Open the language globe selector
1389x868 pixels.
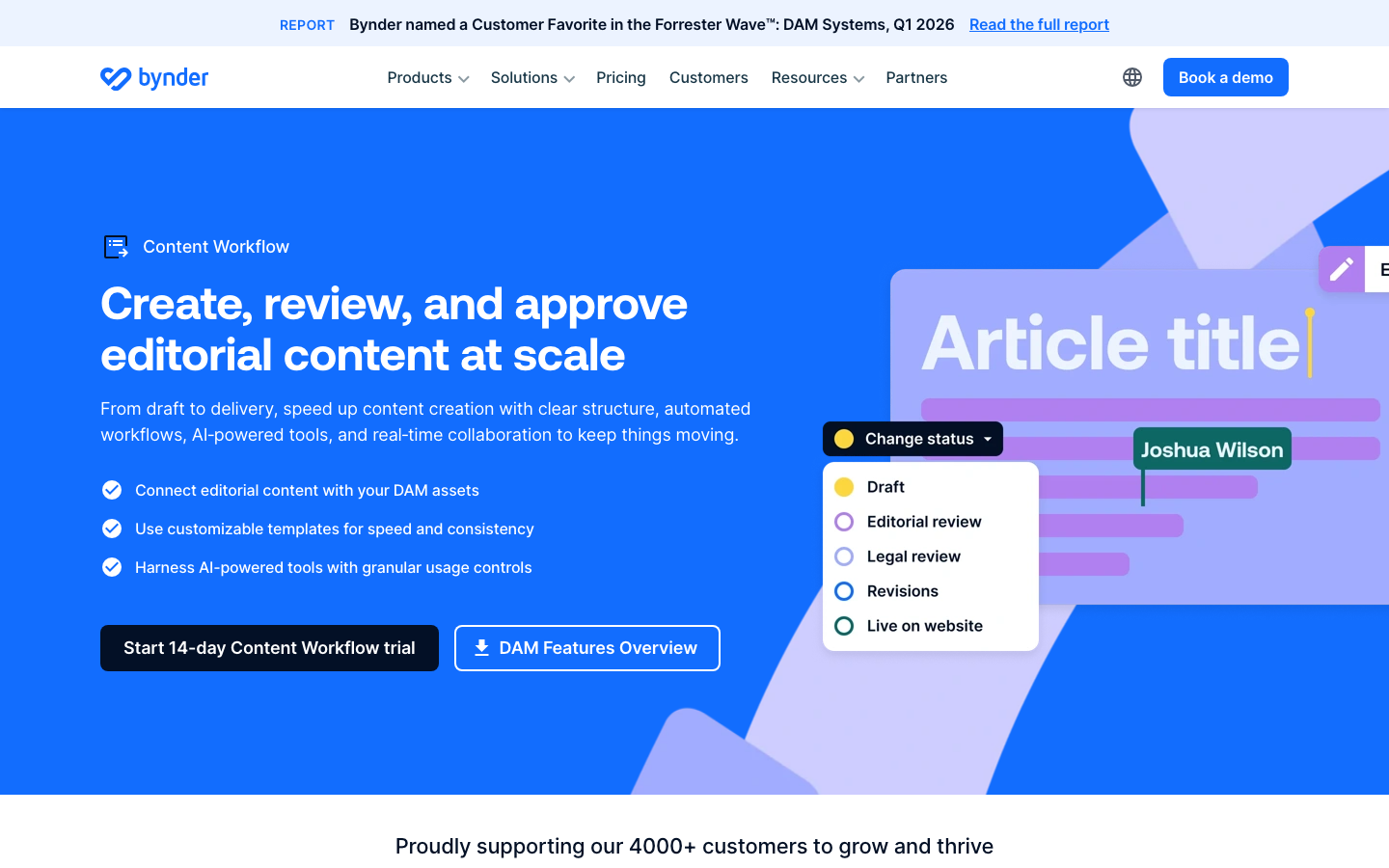[1132, 77]
